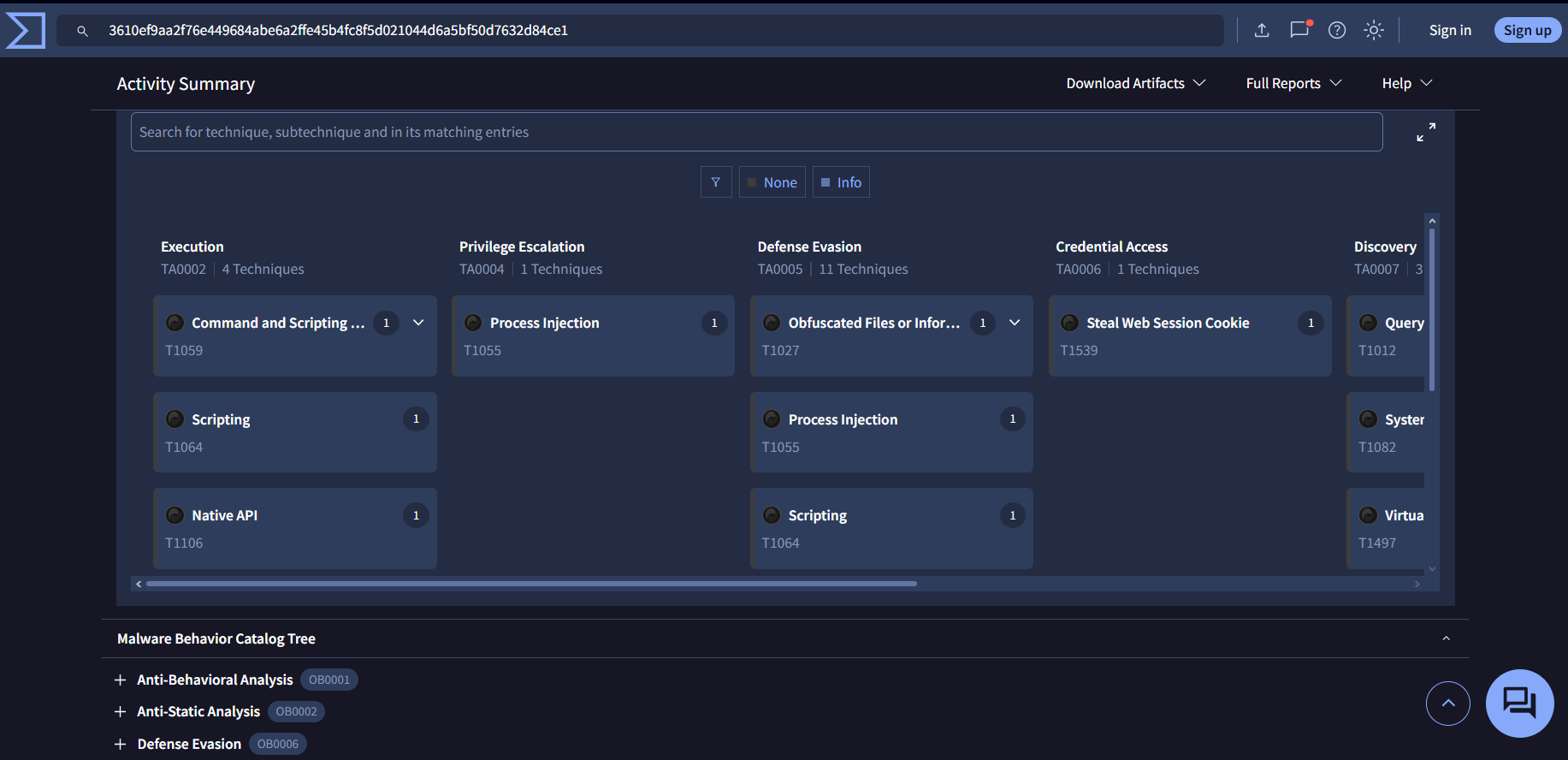Click the search magnifier icon
The image size is (1568, 760).
(x=82, y=31)
